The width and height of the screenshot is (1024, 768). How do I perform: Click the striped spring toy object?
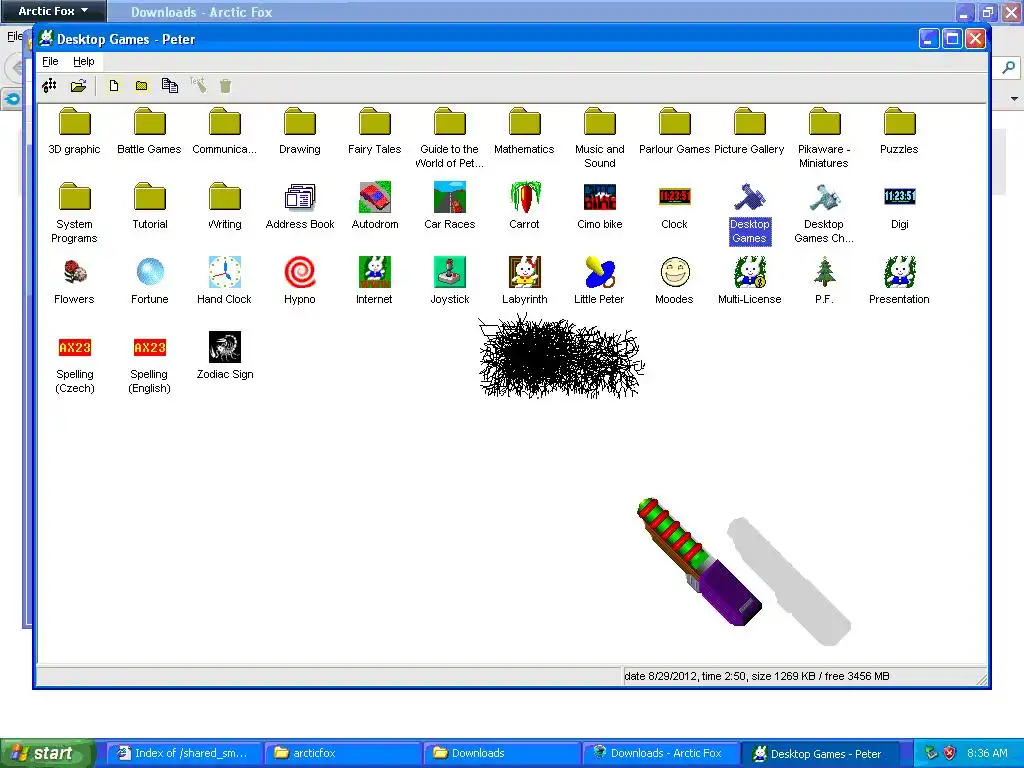(699, 562)
